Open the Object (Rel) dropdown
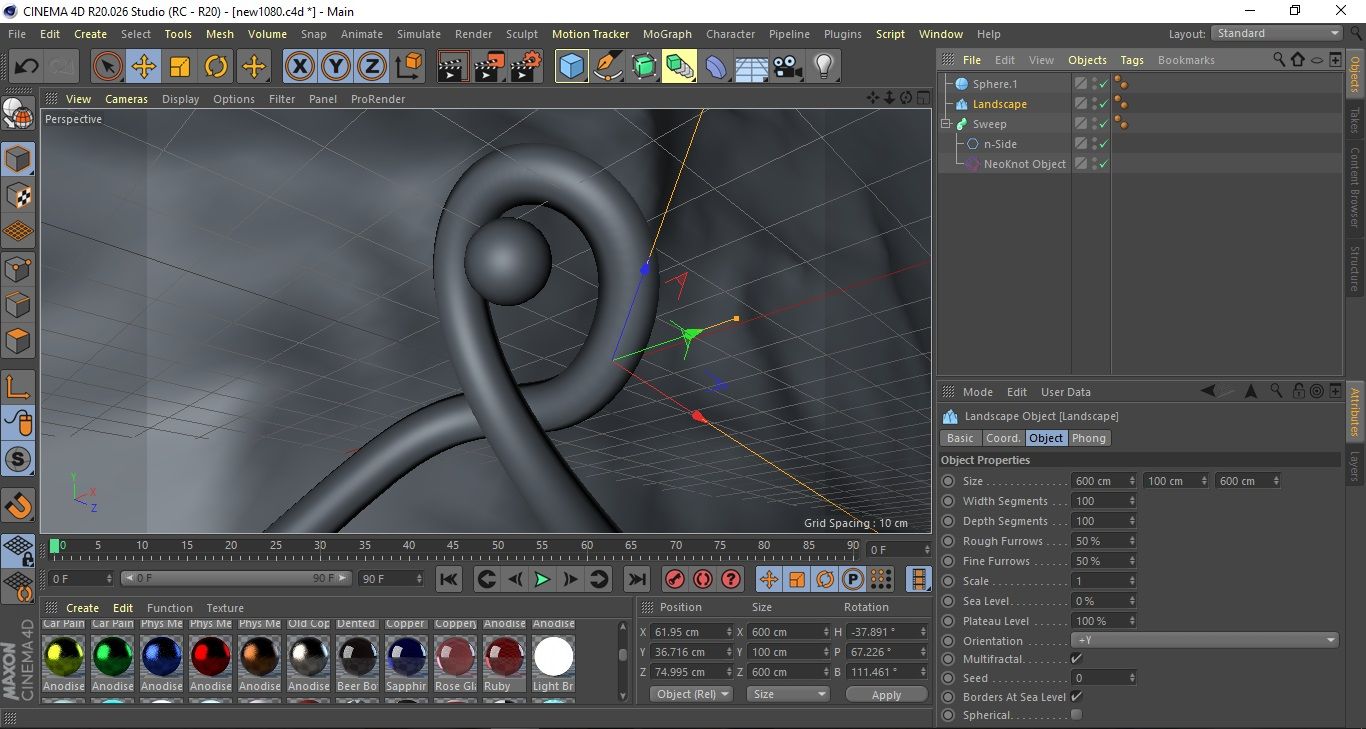1366x729 pixels. 691,694
